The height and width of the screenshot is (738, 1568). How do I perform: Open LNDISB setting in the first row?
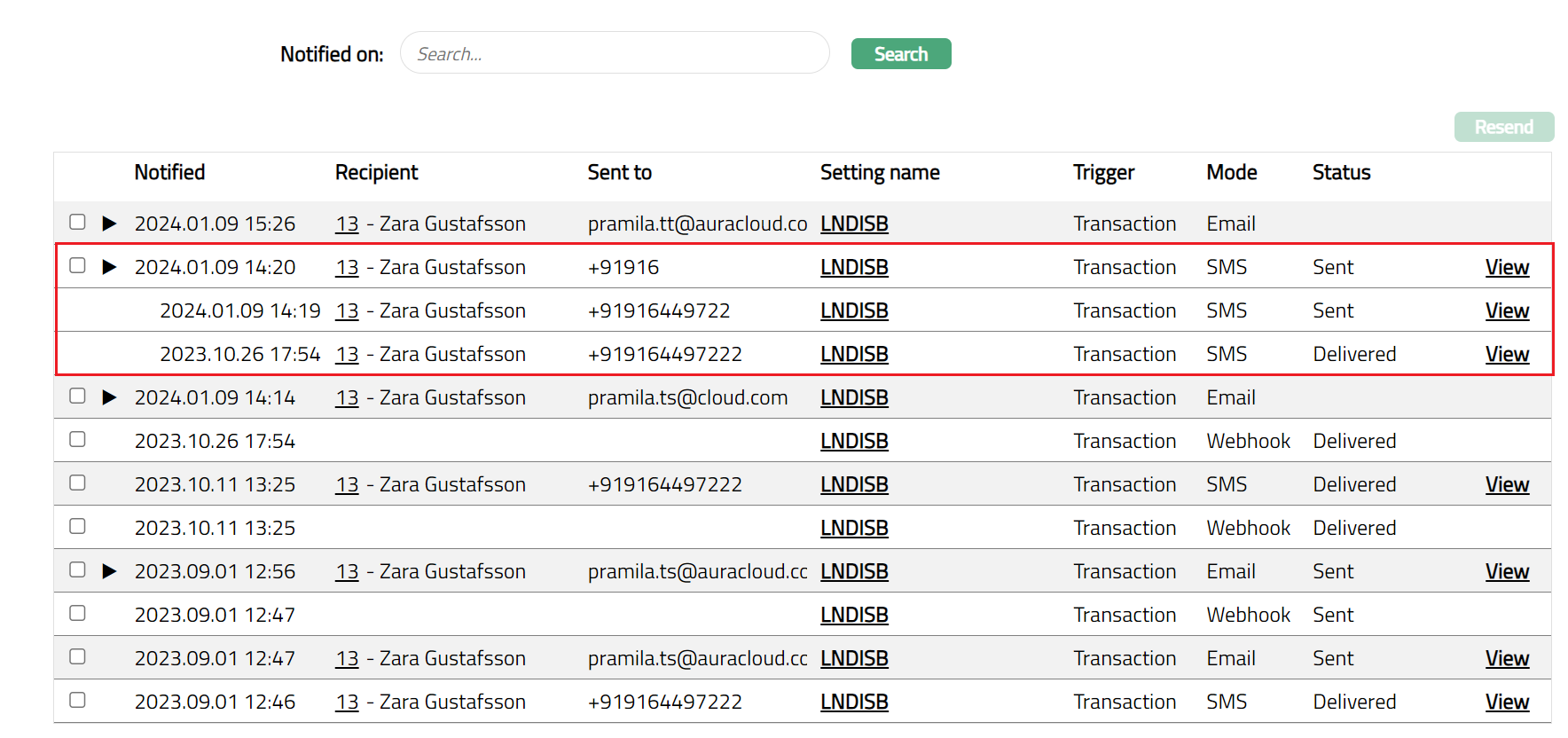coord(853,224)
